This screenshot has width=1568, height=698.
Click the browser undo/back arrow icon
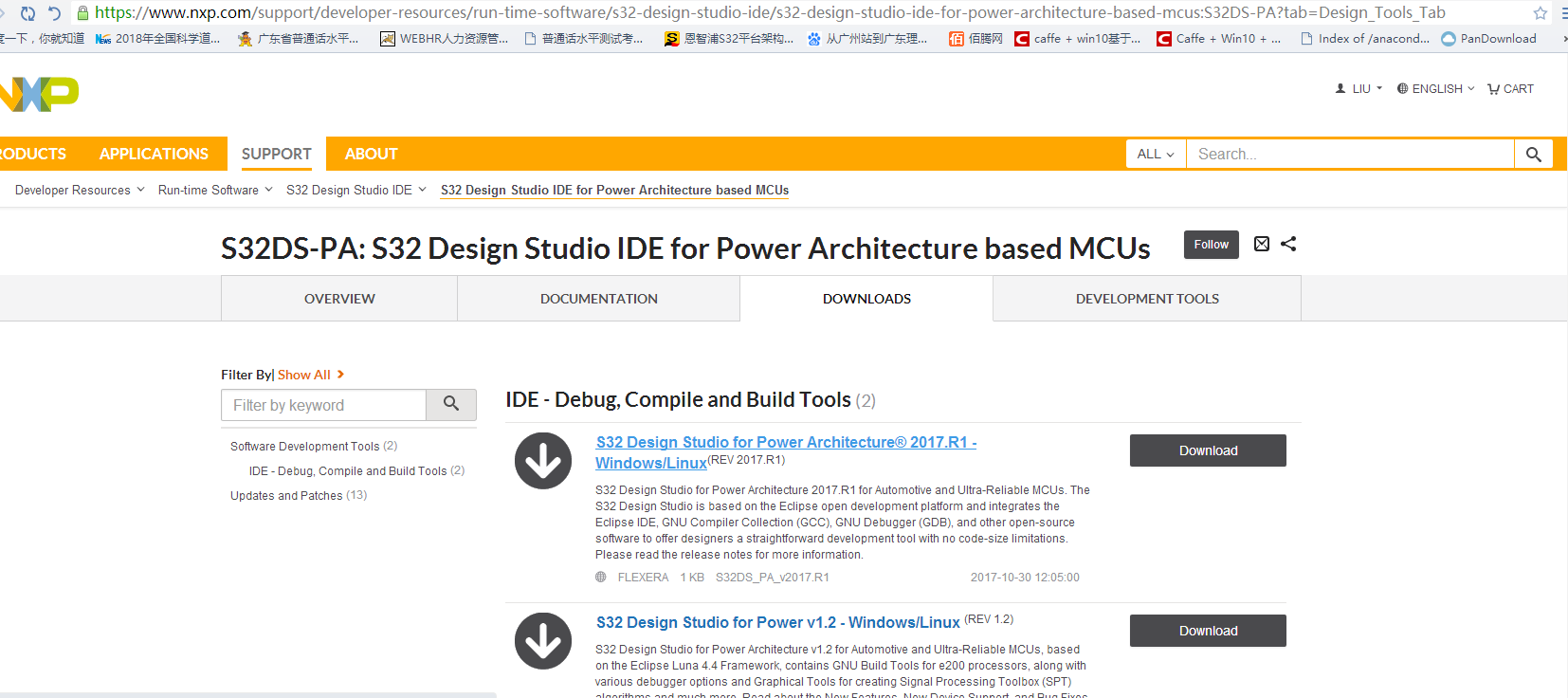pos(54,13)
